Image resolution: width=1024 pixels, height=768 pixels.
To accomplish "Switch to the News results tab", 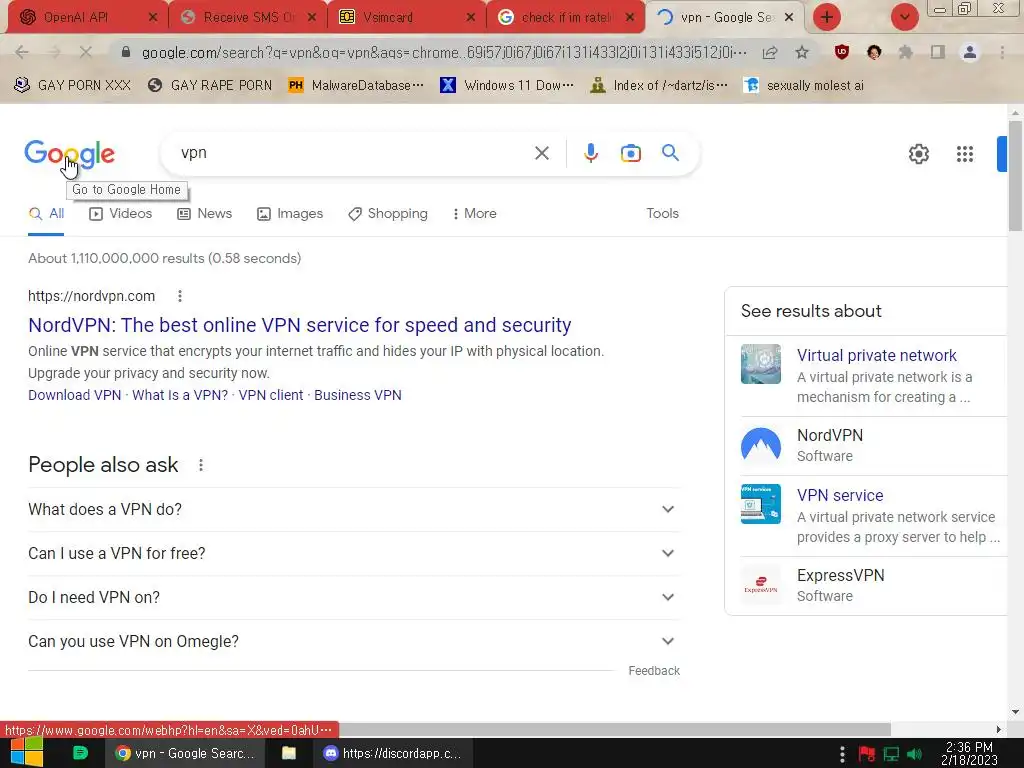I will click(x=204, y=214).
